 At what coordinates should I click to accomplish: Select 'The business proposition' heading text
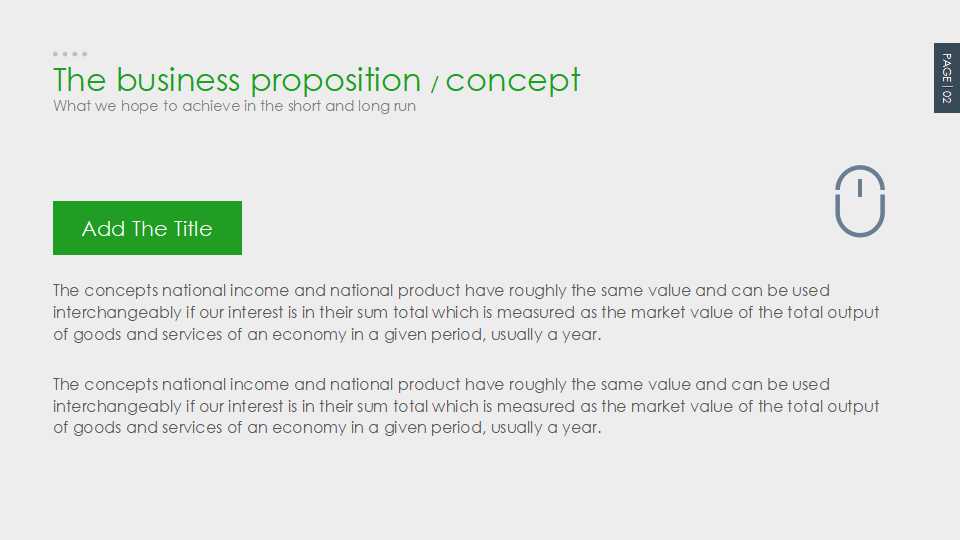pyautogui.click(x=237, y=80)
